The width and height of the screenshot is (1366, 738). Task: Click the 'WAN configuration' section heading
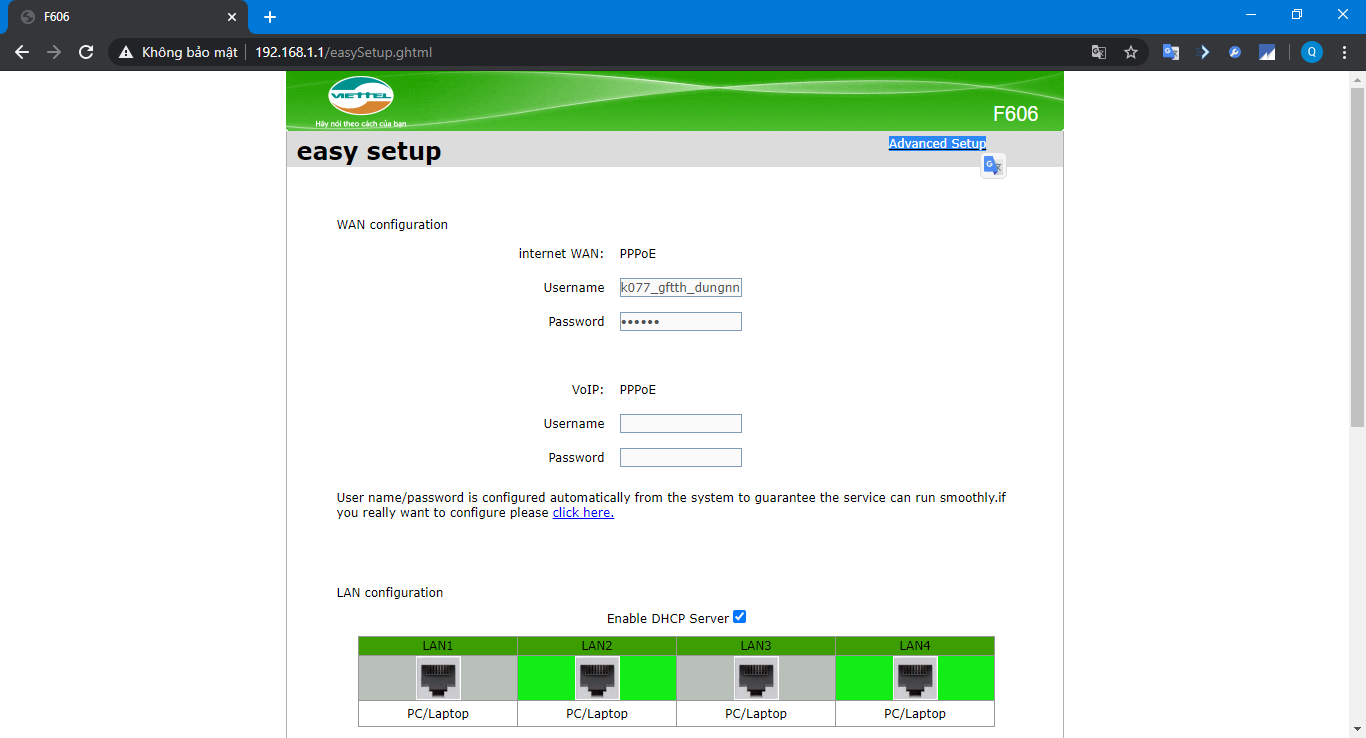coord(392,225)
